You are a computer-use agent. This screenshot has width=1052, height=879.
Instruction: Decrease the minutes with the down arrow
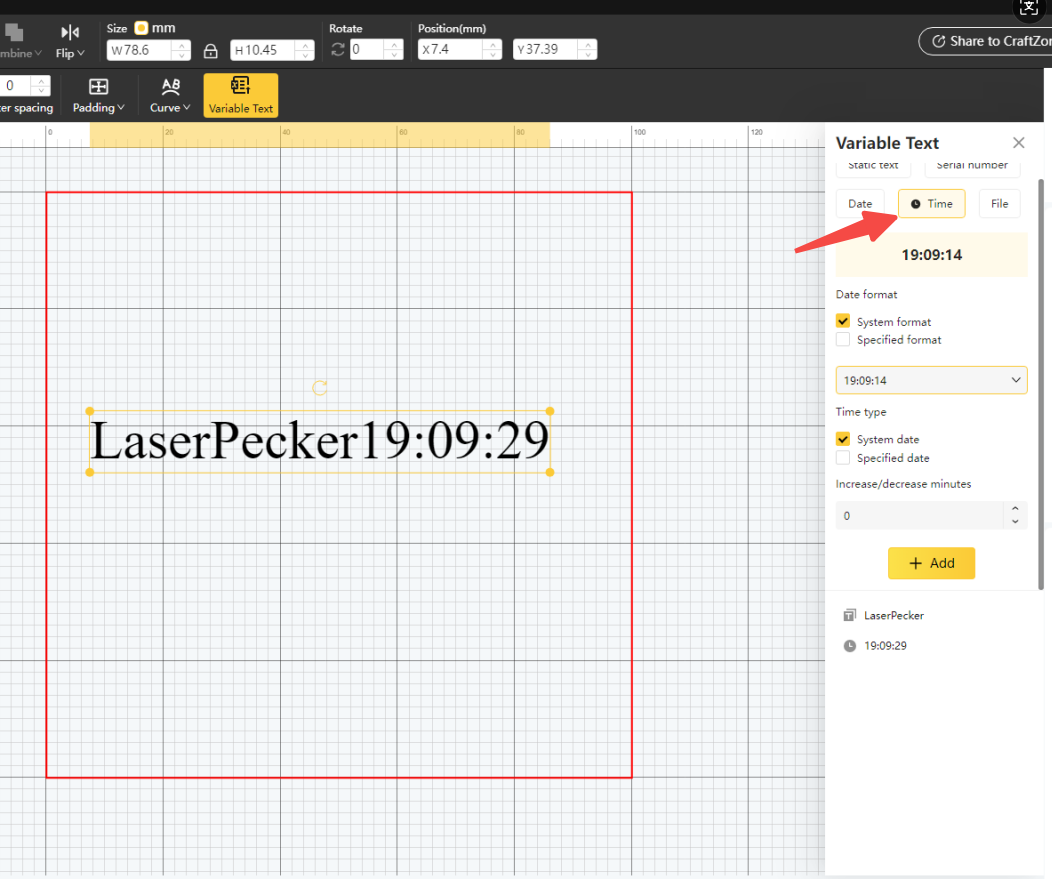pyautogui.click(x=1015, y=521)
